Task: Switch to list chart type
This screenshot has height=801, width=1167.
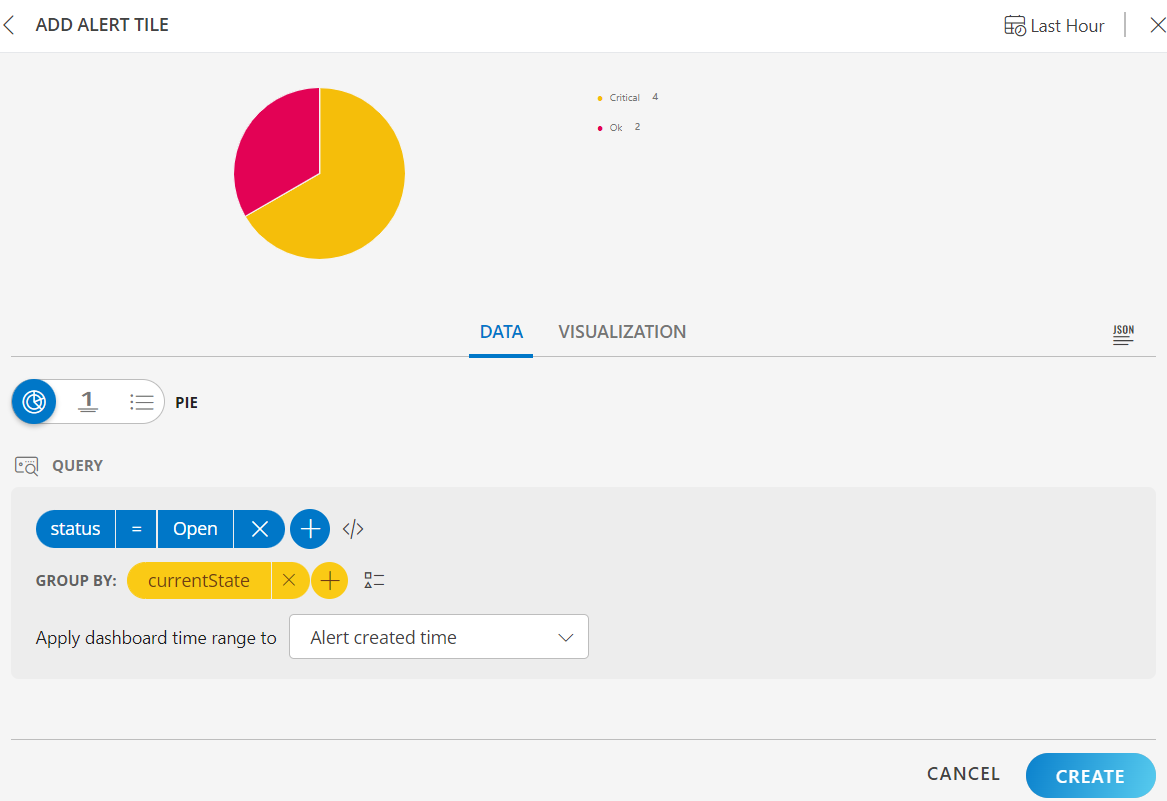Action: [141, 402]
